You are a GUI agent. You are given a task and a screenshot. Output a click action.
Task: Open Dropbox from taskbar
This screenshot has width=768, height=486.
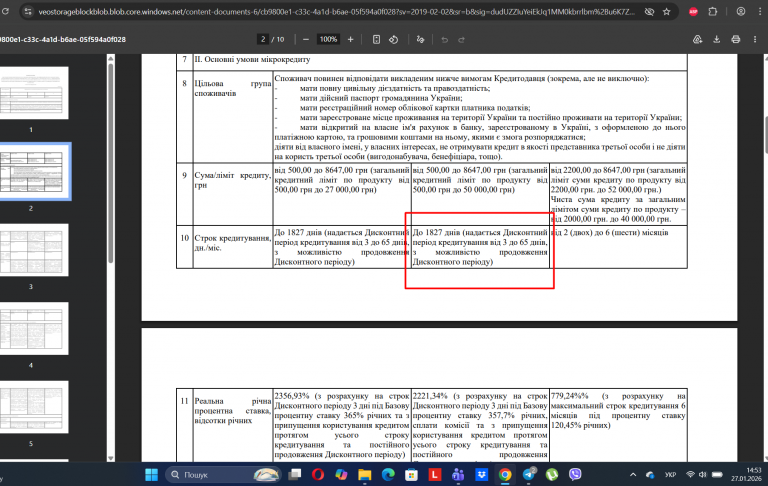tap(482, 474)
